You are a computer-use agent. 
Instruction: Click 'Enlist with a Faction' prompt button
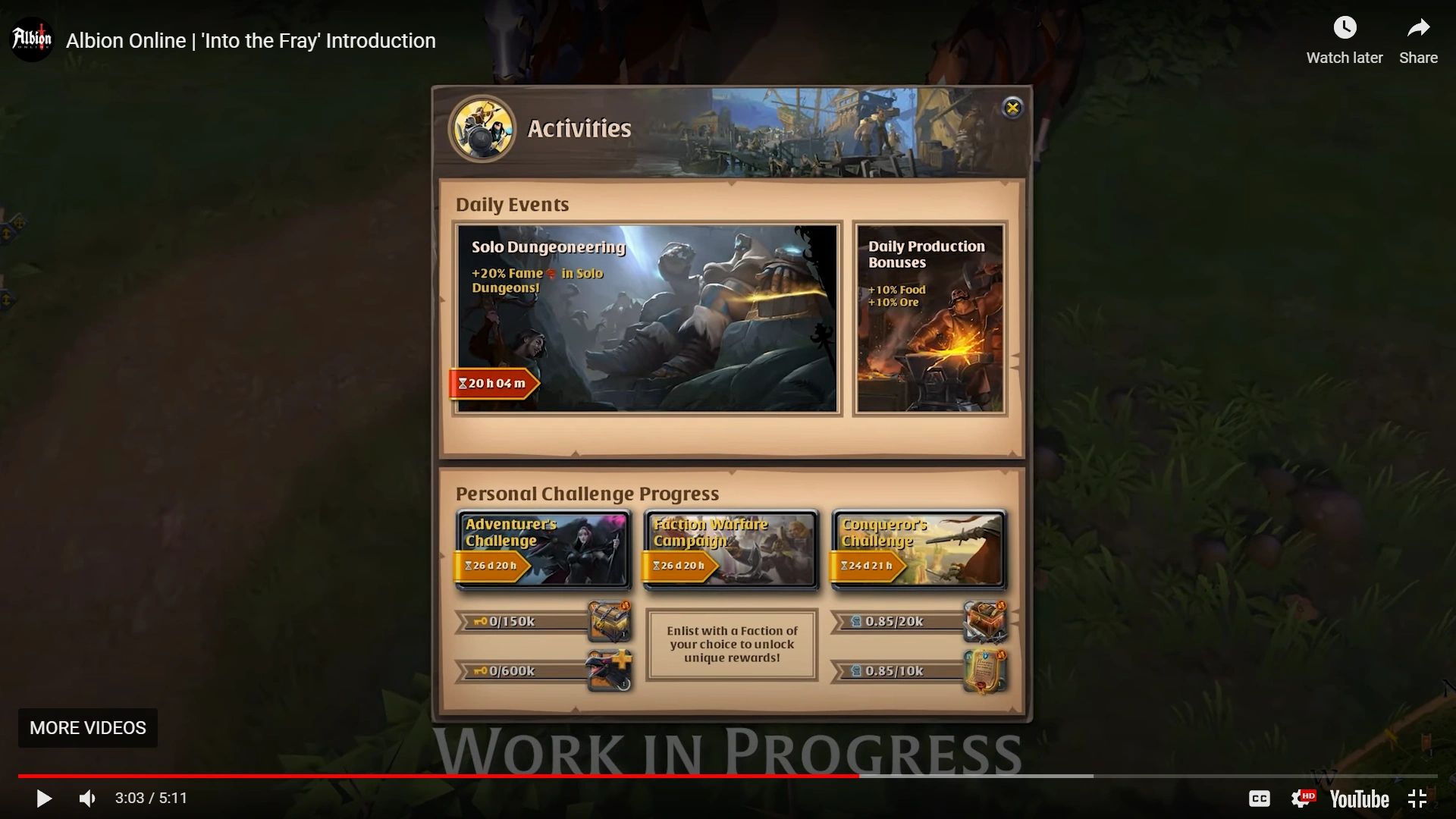pyautogui.click(x=731, y=644)
